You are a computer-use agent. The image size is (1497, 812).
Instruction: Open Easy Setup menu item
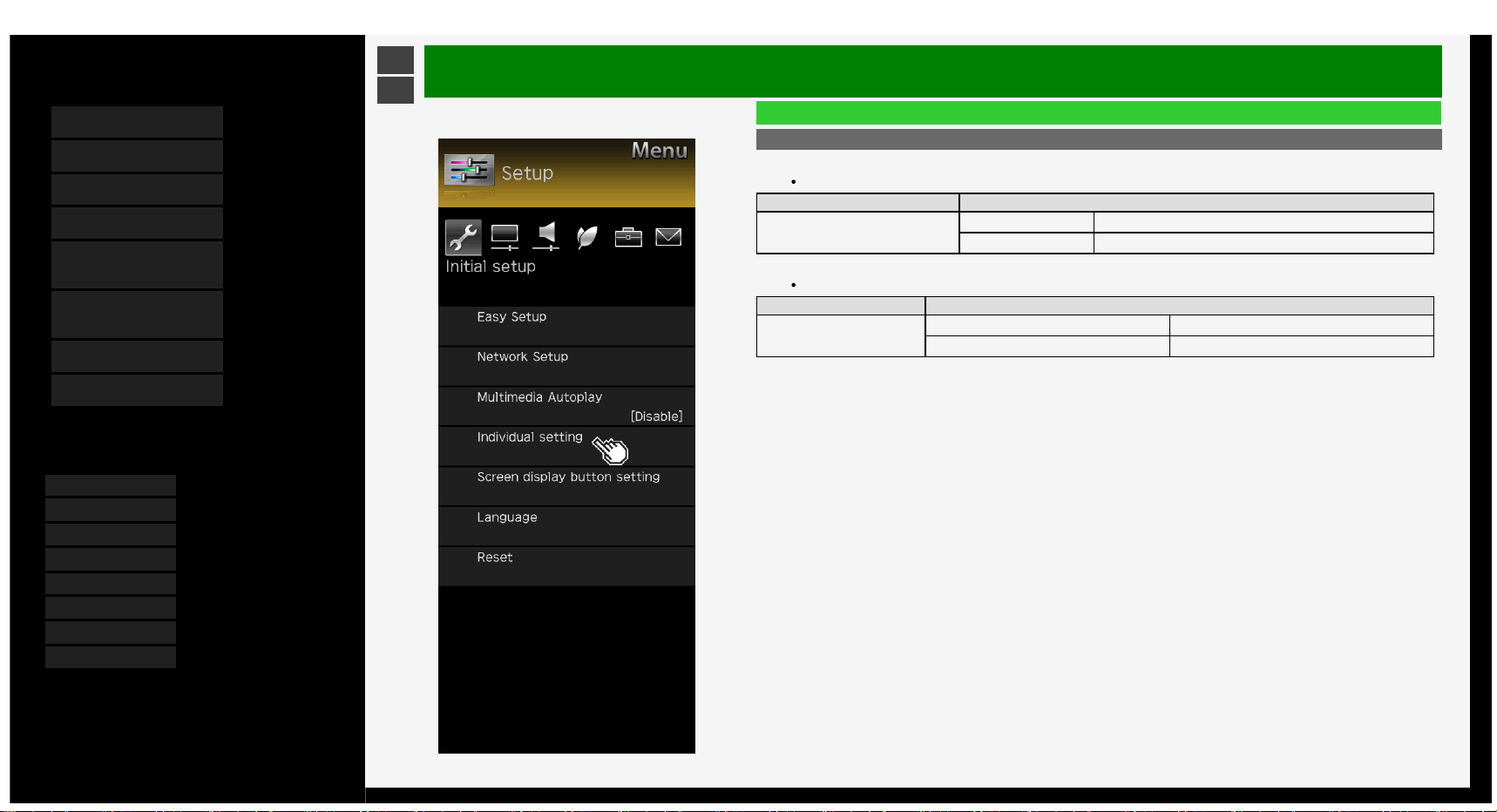pos(566,326)
